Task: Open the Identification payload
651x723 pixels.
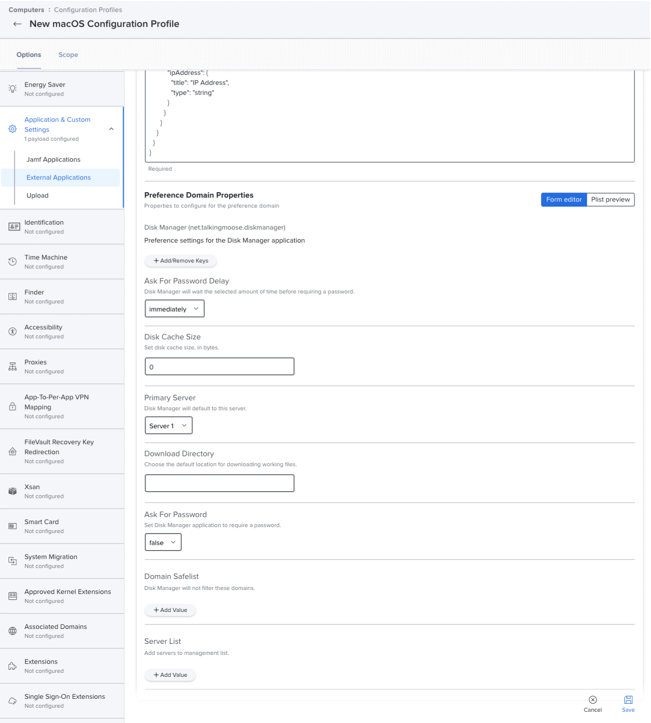Action: pos(62,226)
